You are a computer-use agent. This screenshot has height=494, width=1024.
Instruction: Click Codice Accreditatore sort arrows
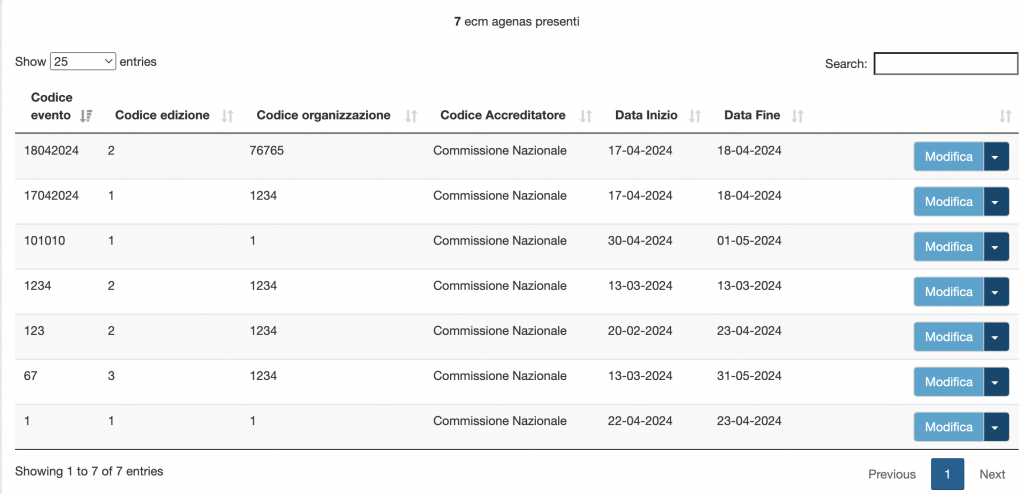click(586, 116)
